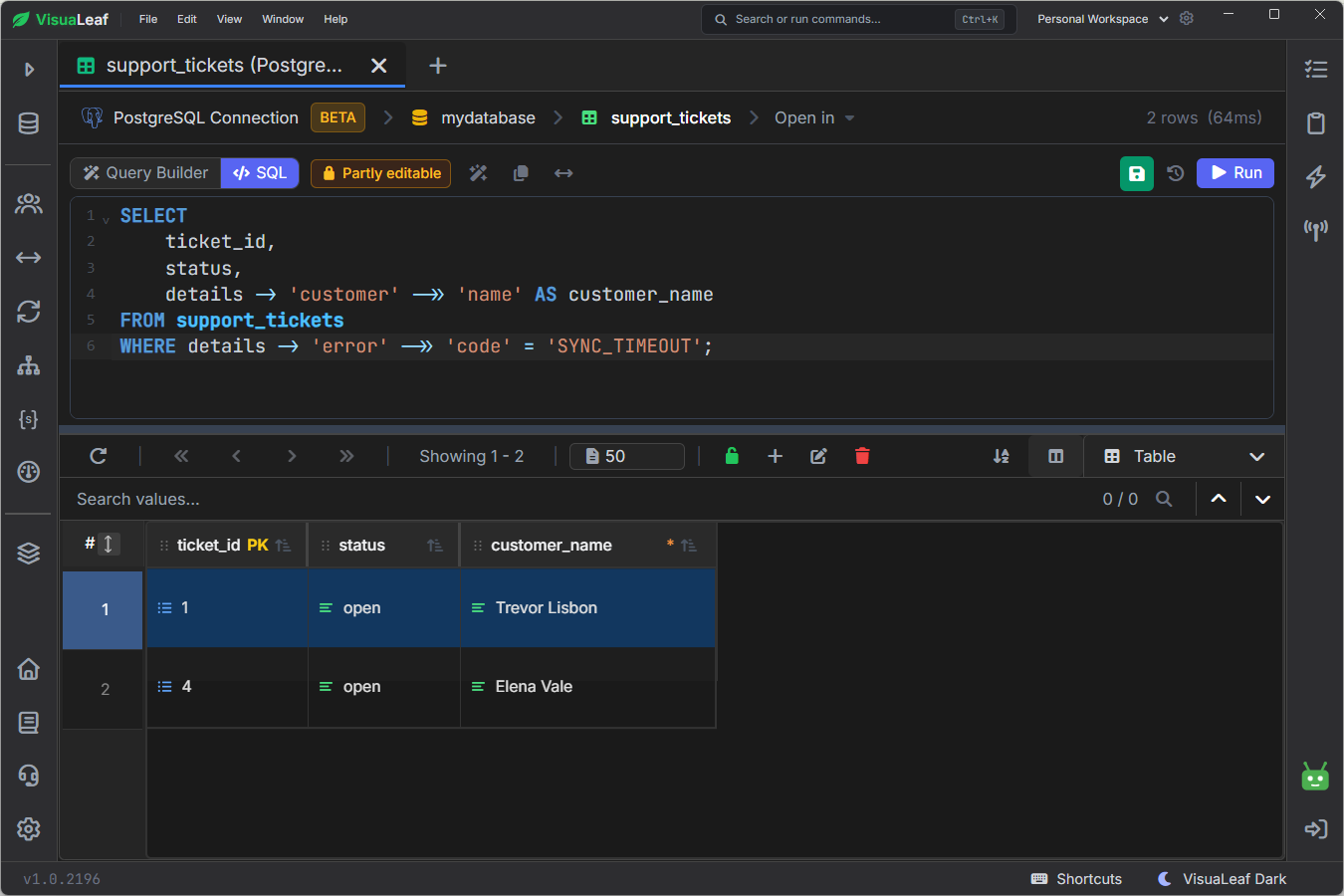Run the SQL query
This screenshot has height=896, width=1344.
(1235, 173)
